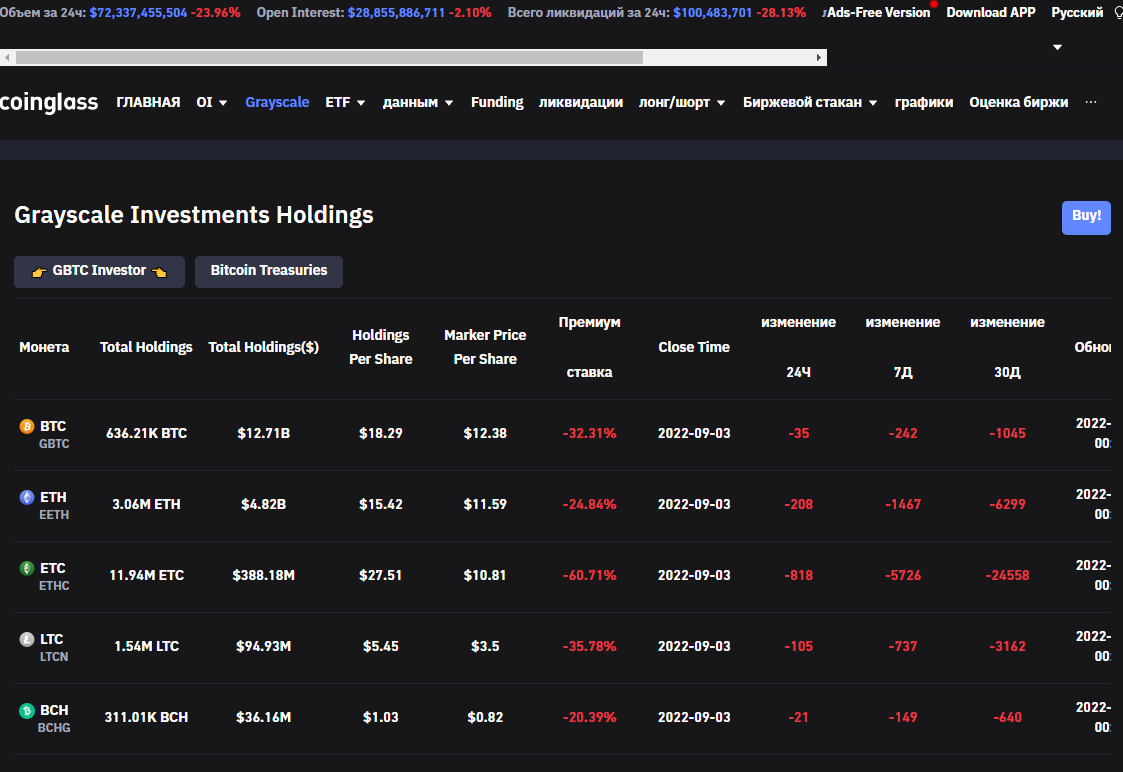Expand the данным dropdown menu

(418, 102)
